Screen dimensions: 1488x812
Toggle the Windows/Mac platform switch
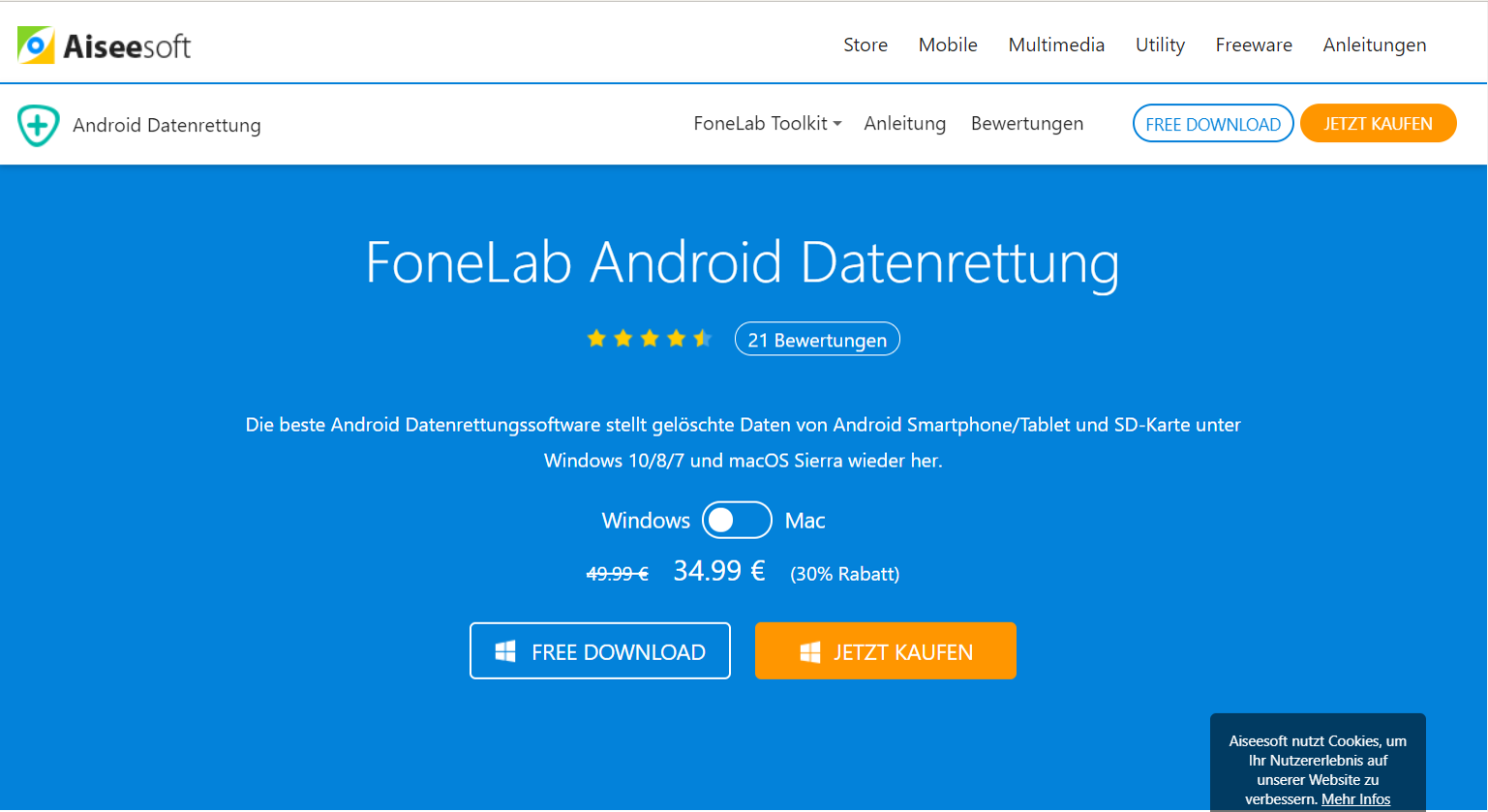point(737,520)
